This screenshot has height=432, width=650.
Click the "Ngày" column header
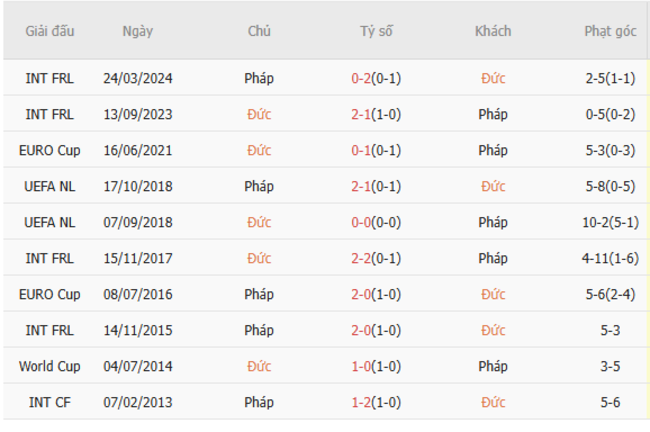138,31
